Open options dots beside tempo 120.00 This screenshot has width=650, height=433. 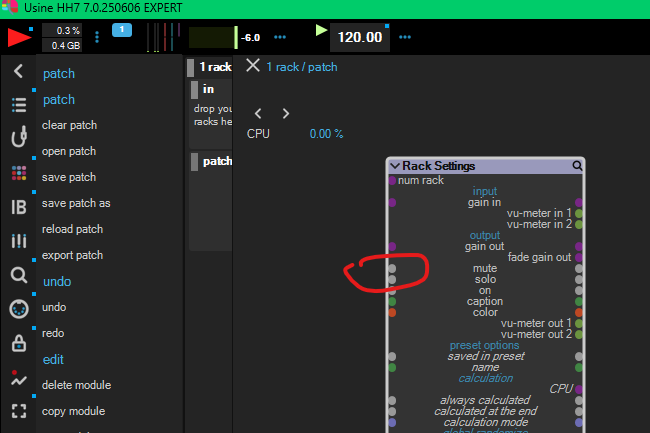(406, 37)
